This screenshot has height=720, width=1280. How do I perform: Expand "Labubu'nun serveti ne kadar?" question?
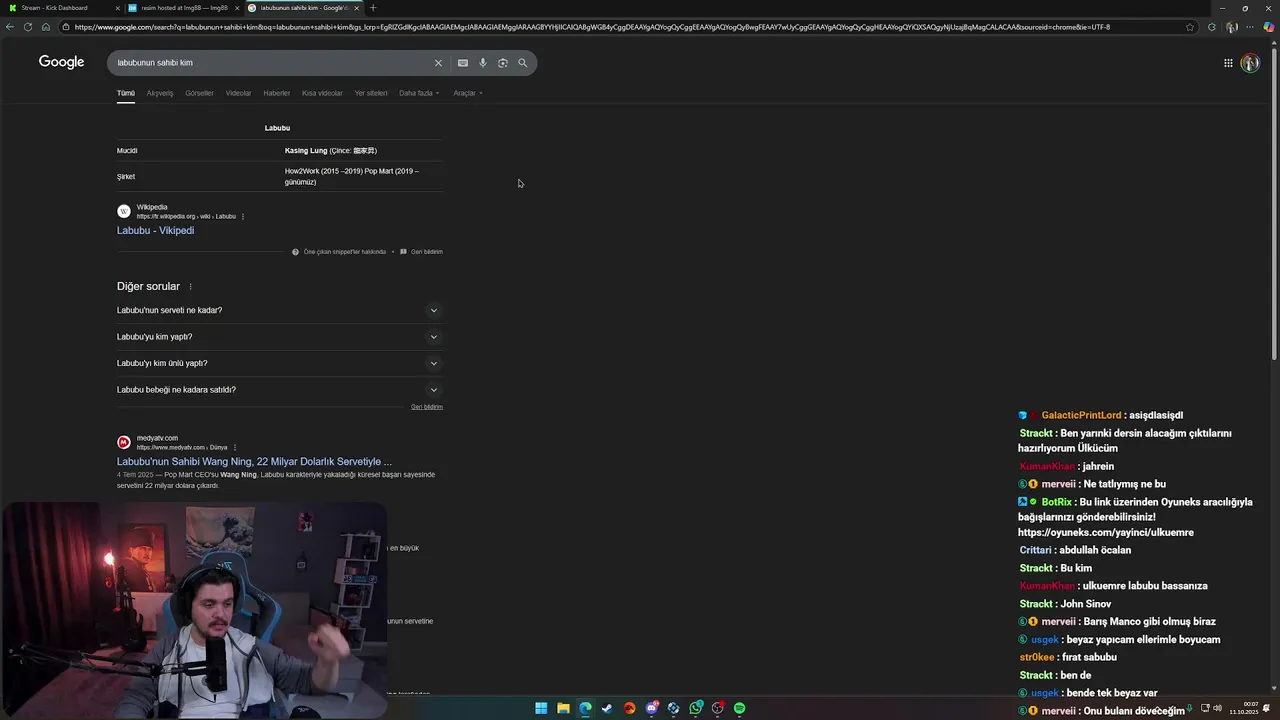[x=279, y=310]
